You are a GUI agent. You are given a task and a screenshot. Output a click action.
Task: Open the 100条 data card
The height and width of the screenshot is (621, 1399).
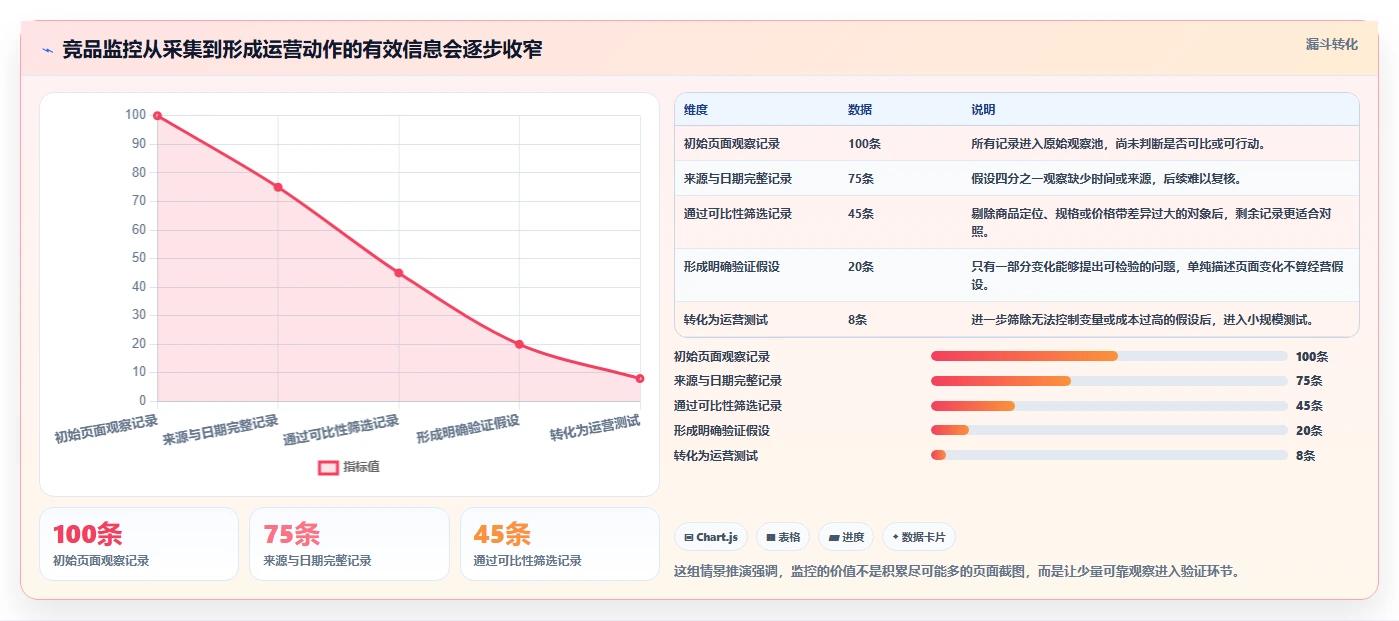pyautogui.click(x=139, y=544)
